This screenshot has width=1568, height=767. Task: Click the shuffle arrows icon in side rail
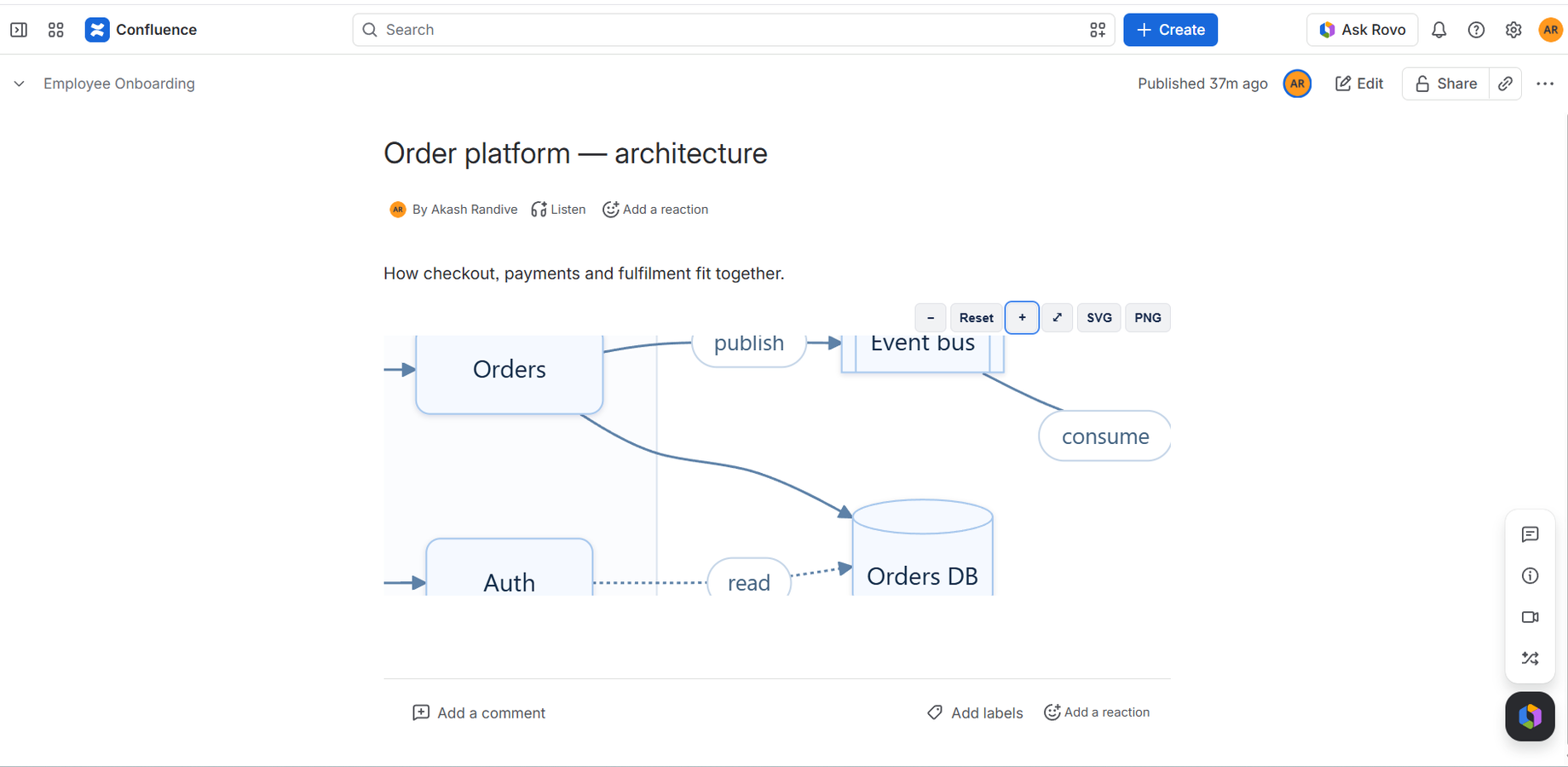click(1531, 659)
